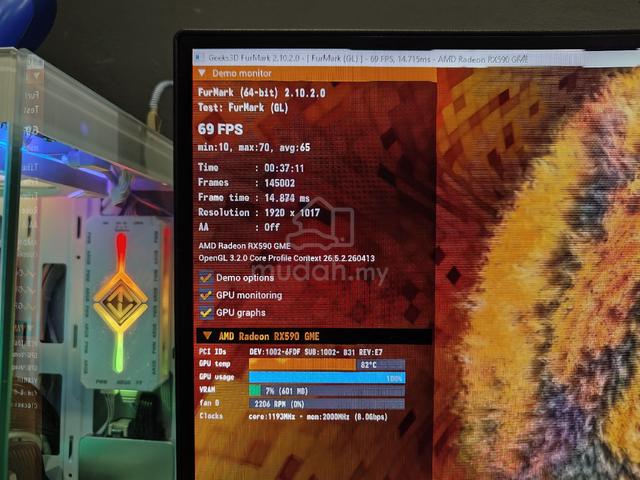
Task: Click the AA : Off line
Action: [239, 227]
